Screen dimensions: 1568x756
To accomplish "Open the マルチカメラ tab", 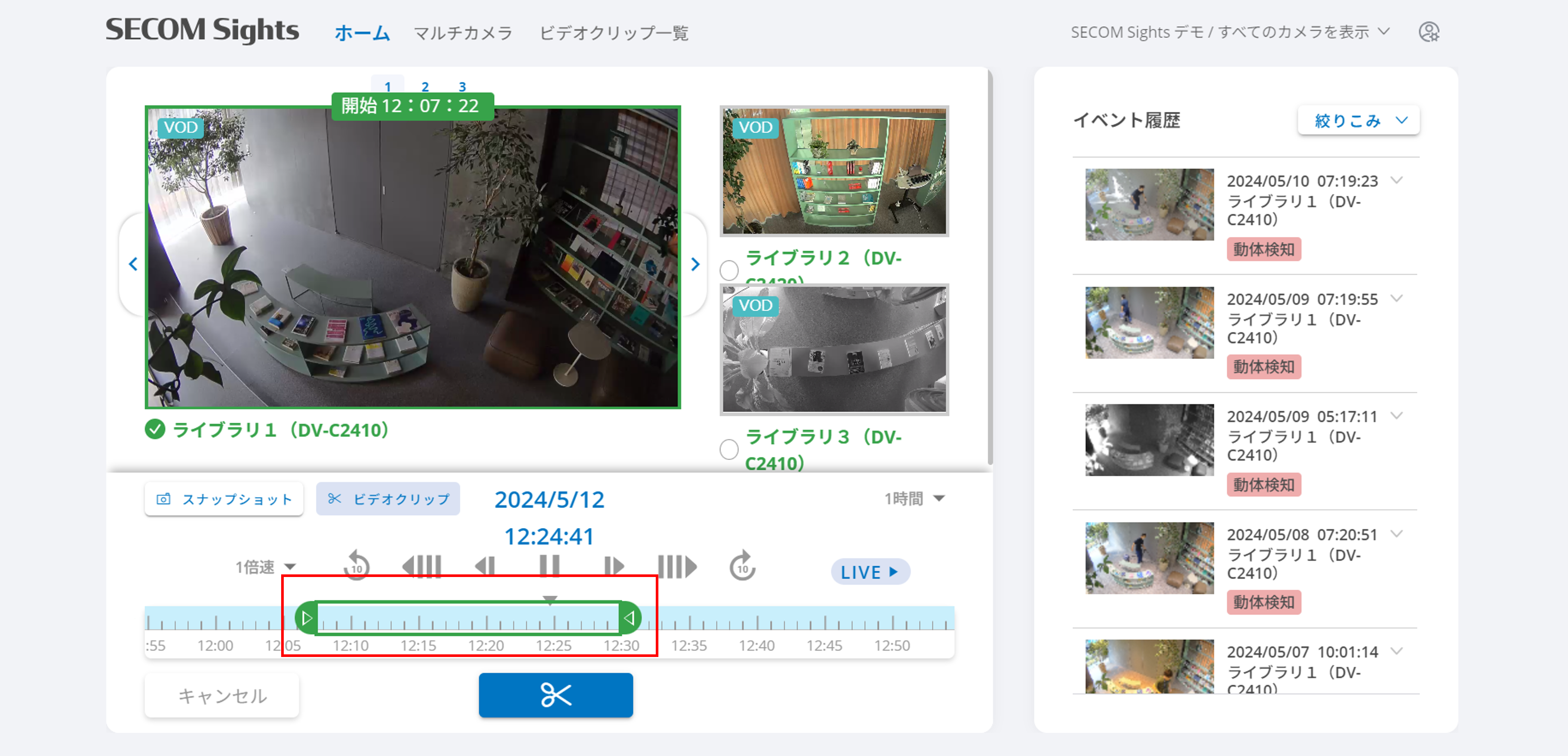I will 462,32.
